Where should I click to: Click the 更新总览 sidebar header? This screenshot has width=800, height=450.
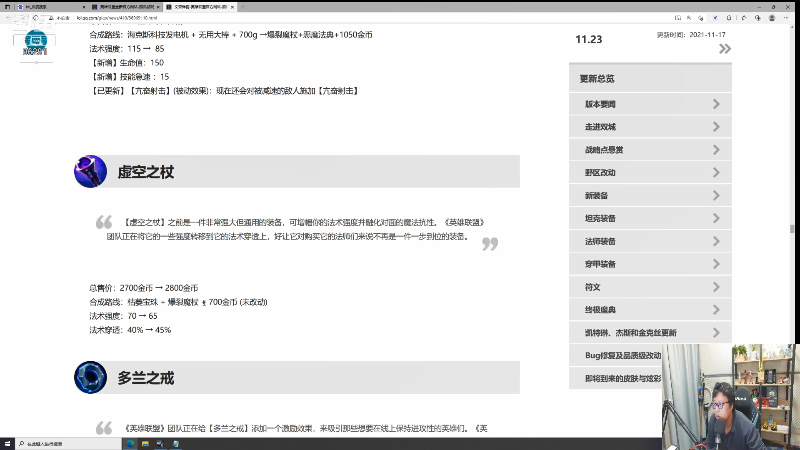coord(651,79)
